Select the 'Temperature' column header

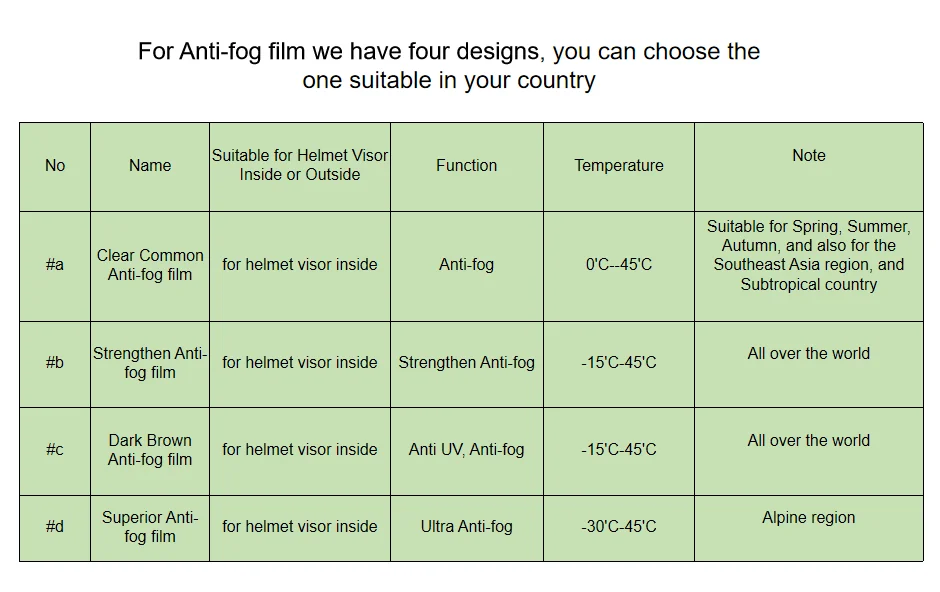(618, 166)
